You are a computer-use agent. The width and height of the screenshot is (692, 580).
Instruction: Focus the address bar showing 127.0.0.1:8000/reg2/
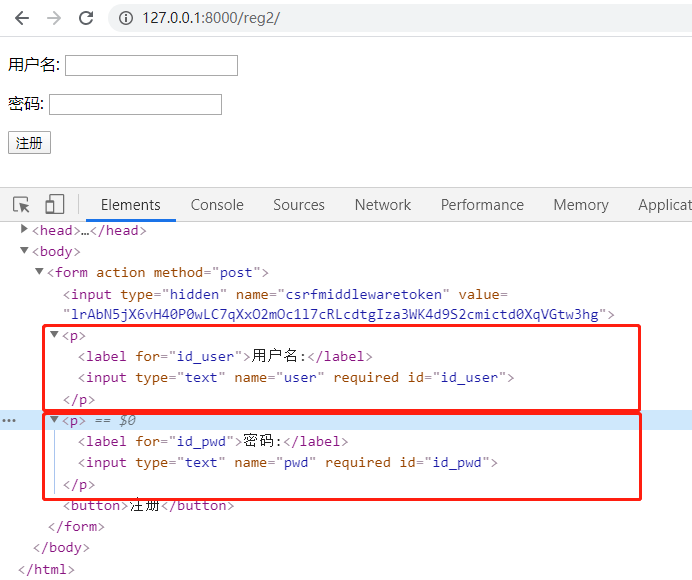click(x=399, y=18)
